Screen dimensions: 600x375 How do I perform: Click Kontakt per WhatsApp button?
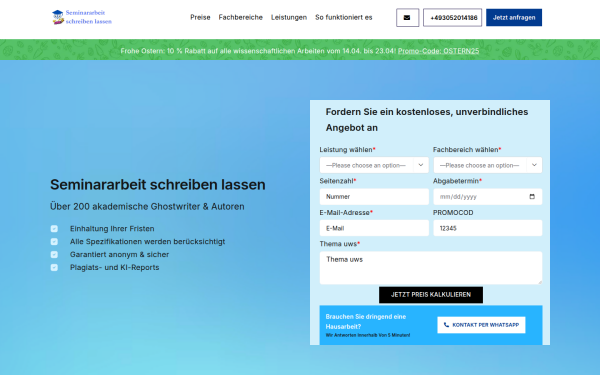[x=481, y=325]
